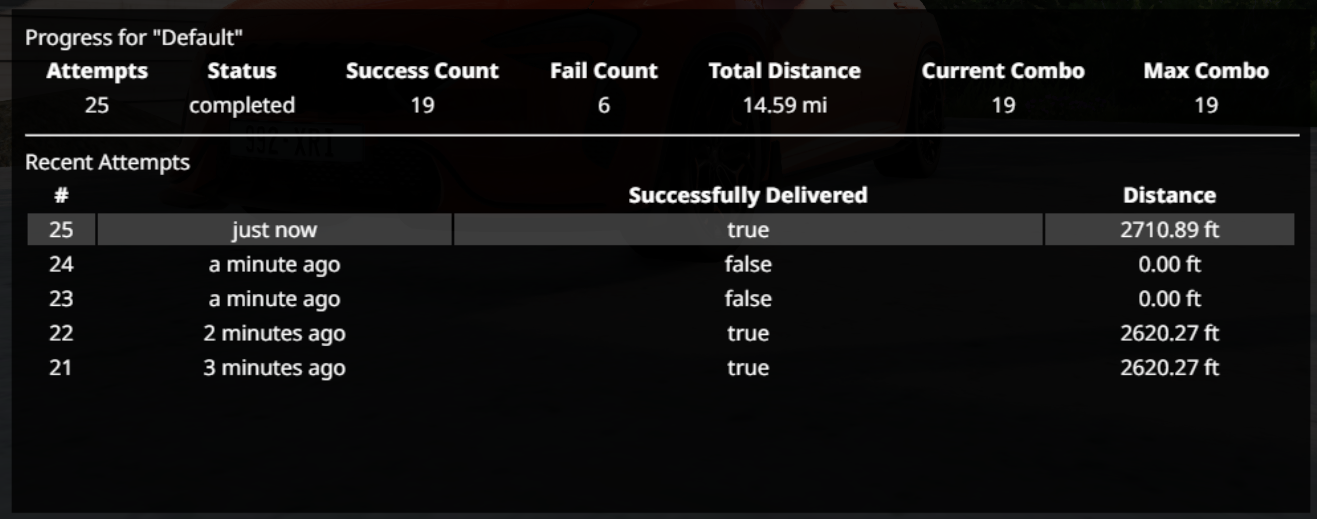
Task: Click the Success Count header
Action: pyautogui.click(x=422, y=71)
